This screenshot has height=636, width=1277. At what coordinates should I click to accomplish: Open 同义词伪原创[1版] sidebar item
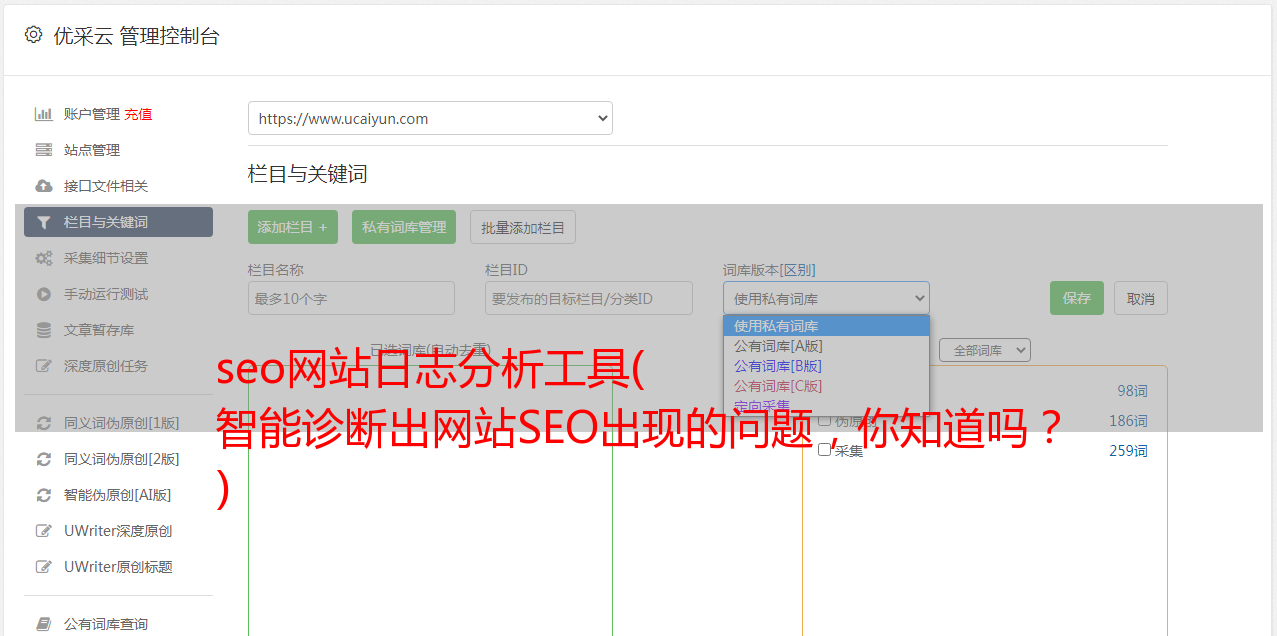(x=118, y=423)
